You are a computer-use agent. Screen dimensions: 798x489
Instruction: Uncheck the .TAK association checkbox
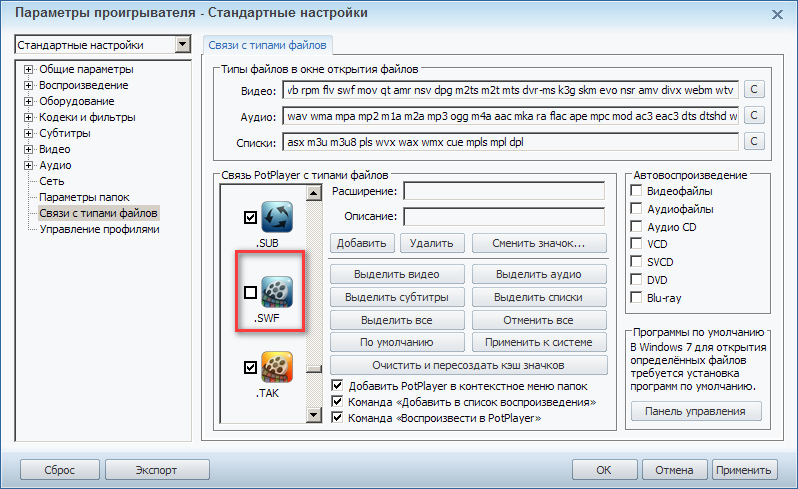[250, 368]
